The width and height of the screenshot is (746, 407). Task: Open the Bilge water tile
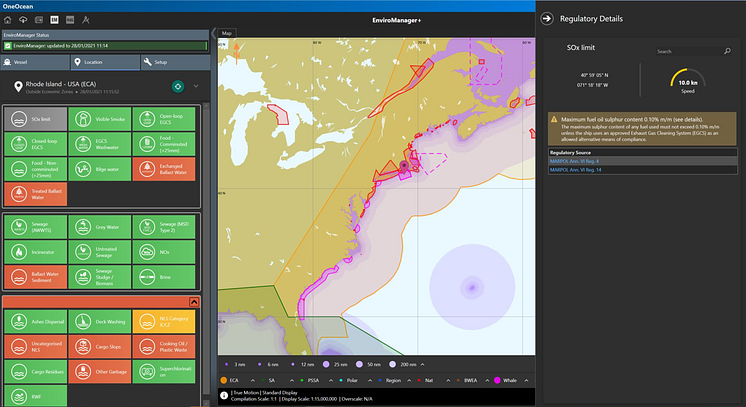coord(99,169)
